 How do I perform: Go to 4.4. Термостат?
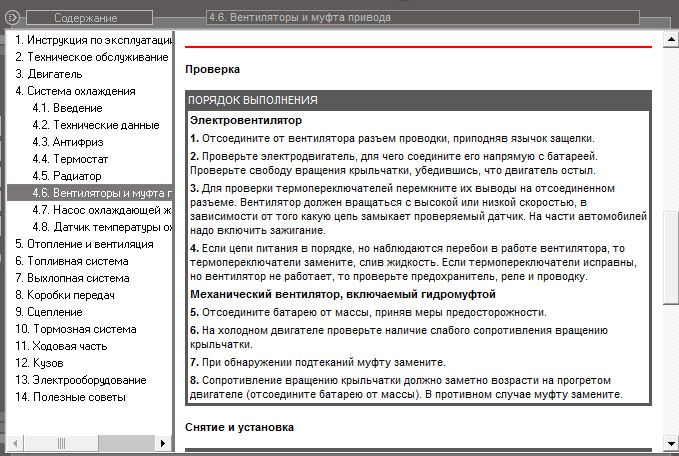70,159
